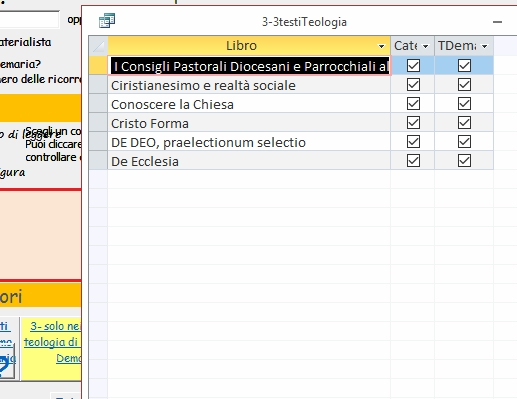Toggle TDem checkbox for Ciristianesimo e realtà sociale
The image size is (517, 399).
click(x=464, y=85)
